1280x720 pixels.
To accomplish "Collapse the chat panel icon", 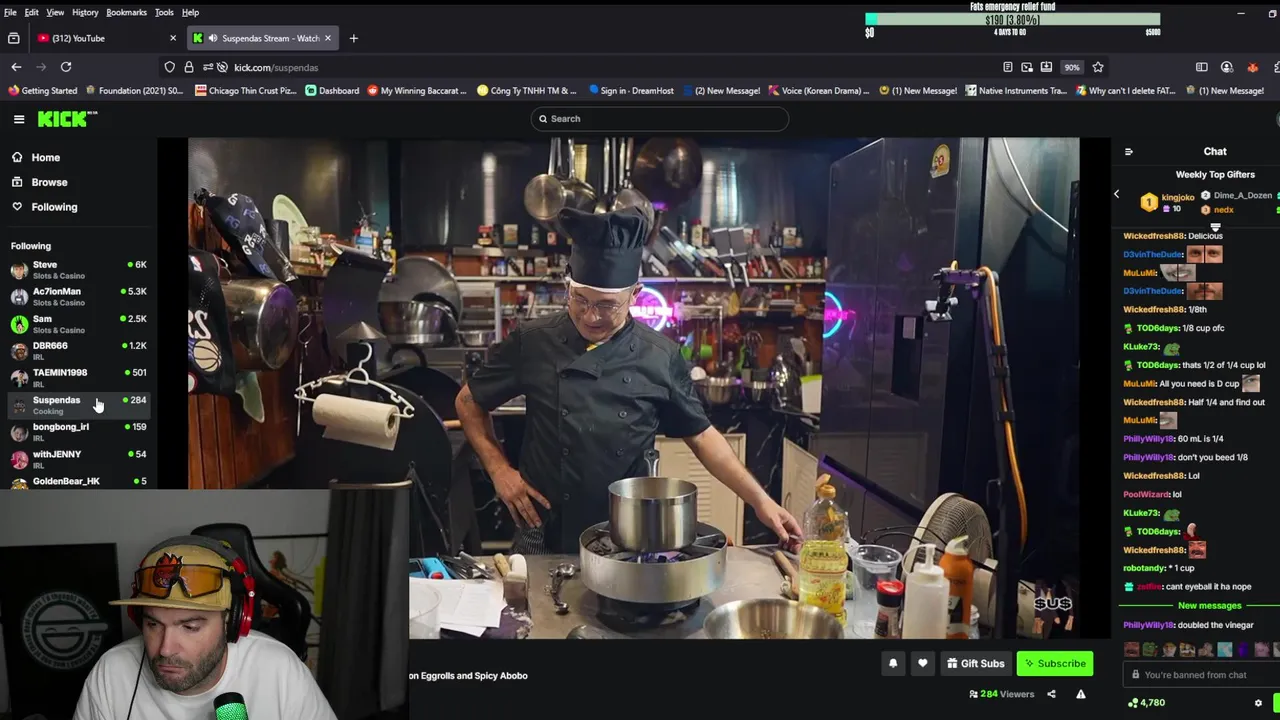I will (x=1129, y=152).
